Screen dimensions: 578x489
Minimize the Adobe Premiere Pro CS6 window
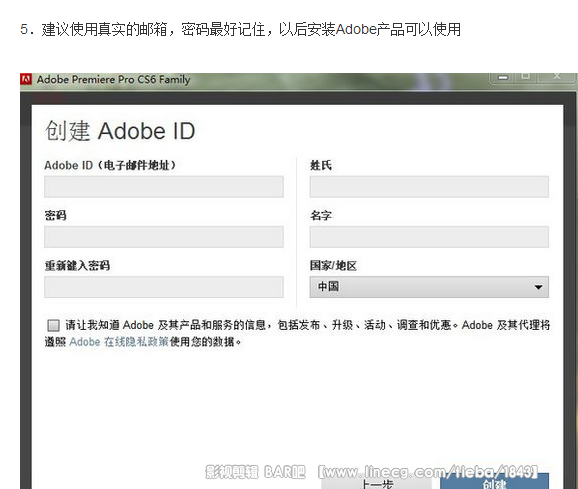click(503, 77)
